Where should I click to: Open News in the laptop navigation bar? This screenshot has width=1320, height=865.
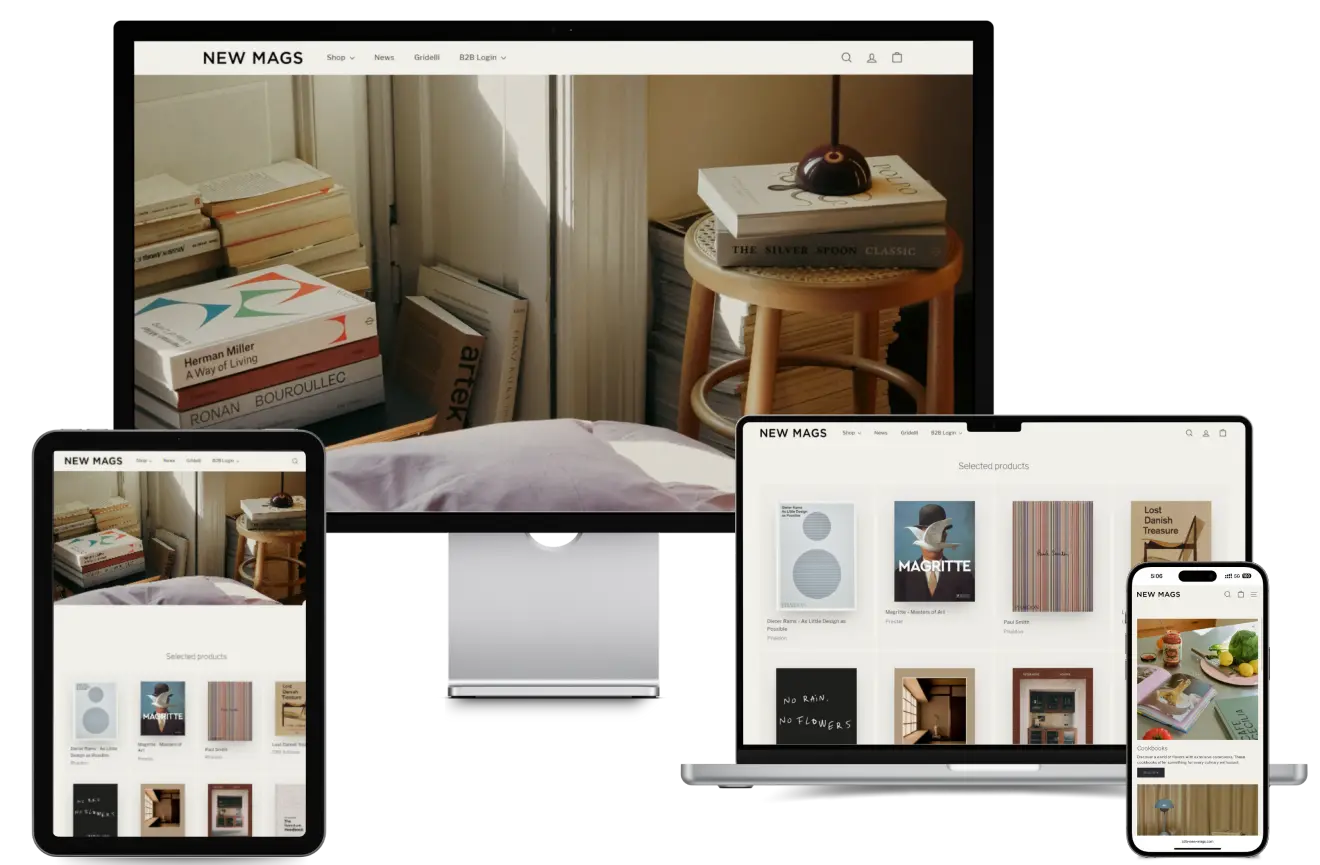(x=880, y=433)
